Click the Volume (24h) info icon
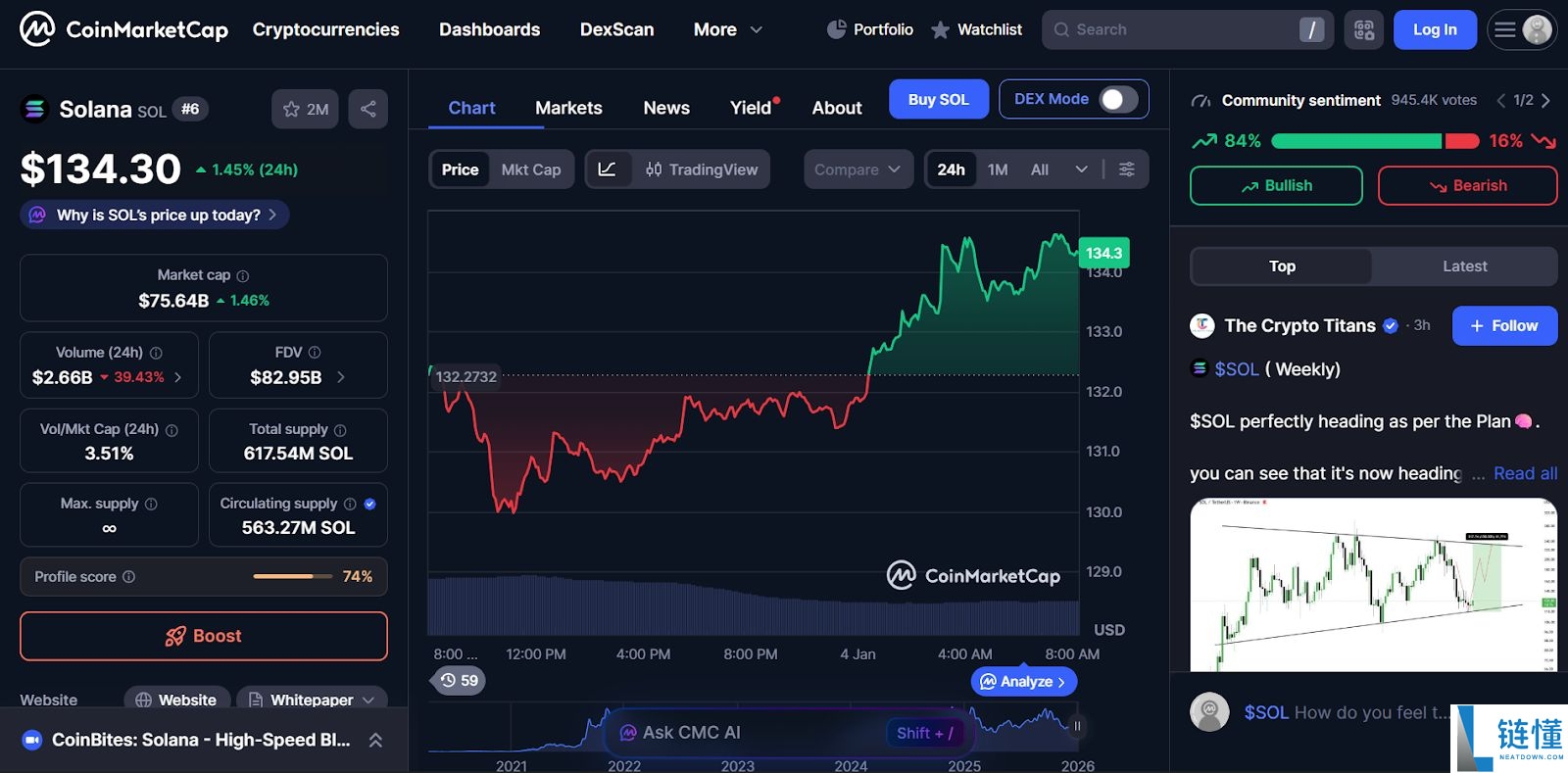The height and width of the screenshot is (773, 1568). coord(156,353)
